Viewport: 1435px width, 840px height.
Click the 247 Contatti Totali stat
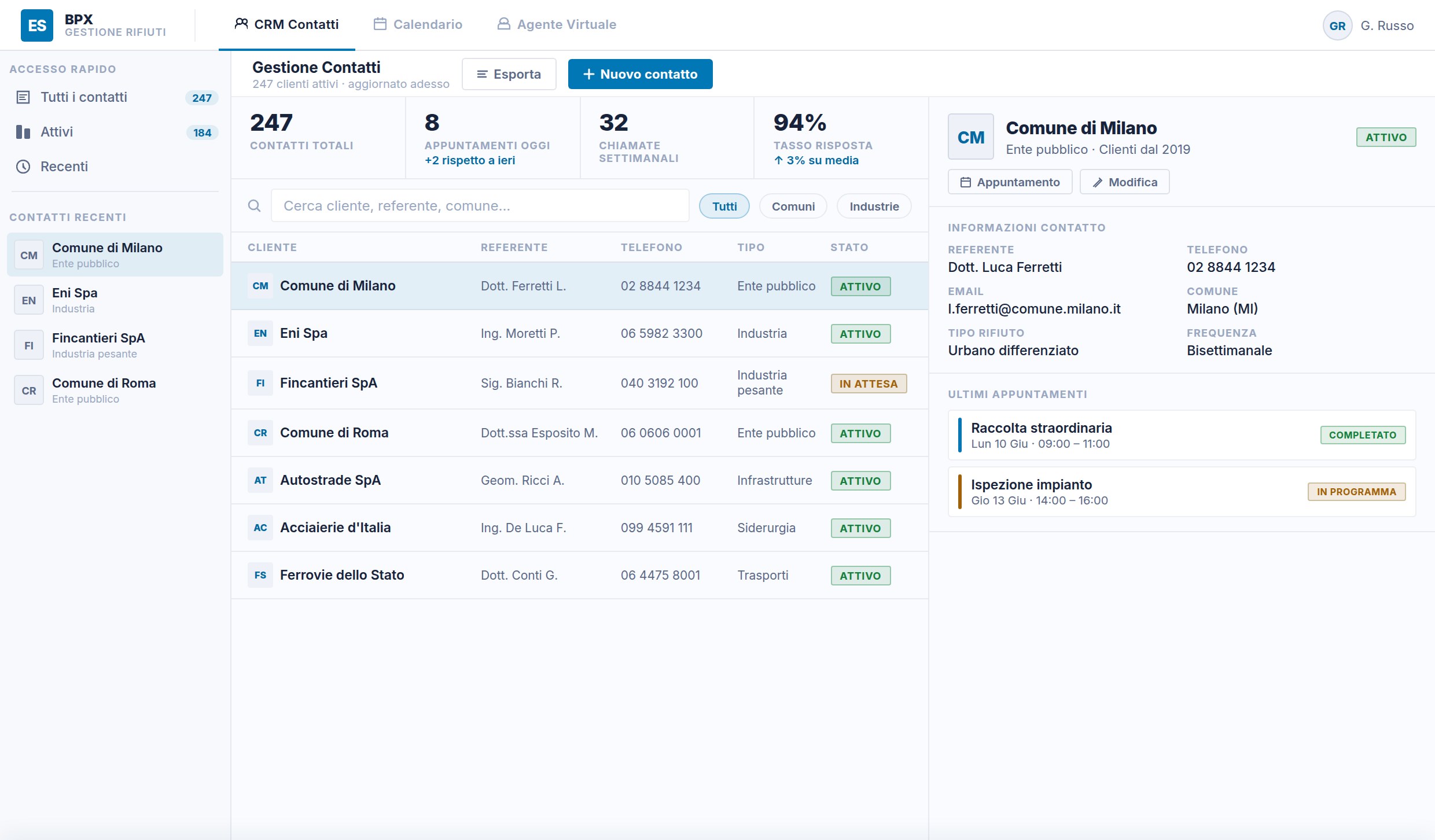click(318, 138)
